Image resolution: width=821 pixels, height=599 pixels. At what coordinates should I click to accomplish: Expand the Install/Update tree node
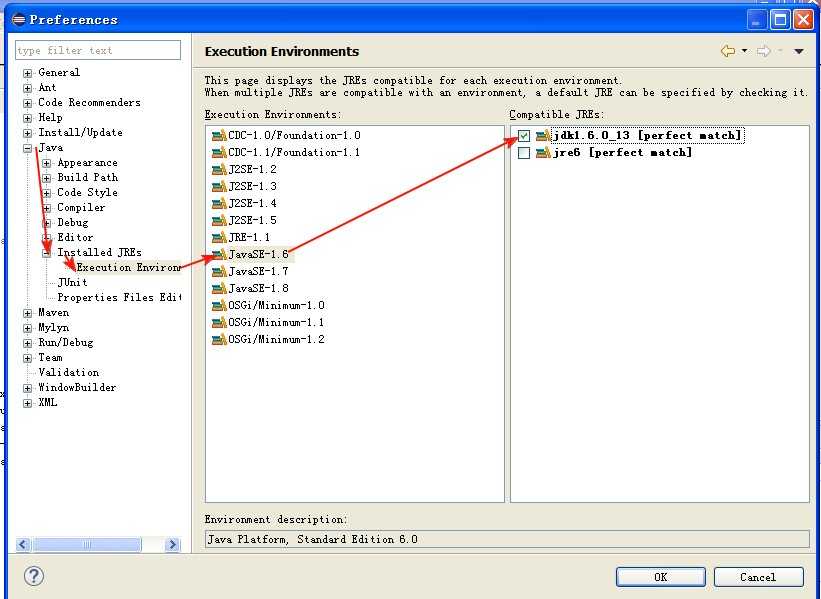pos(28,133)
